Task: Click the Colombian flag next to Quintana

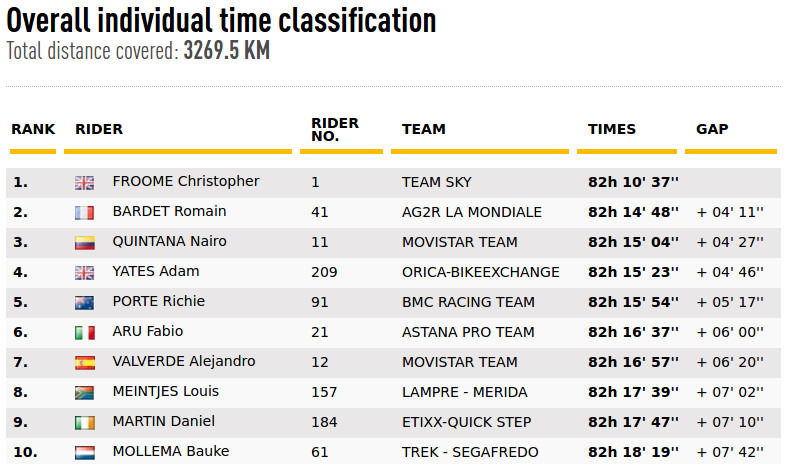Action: click(x=84, y=243)
